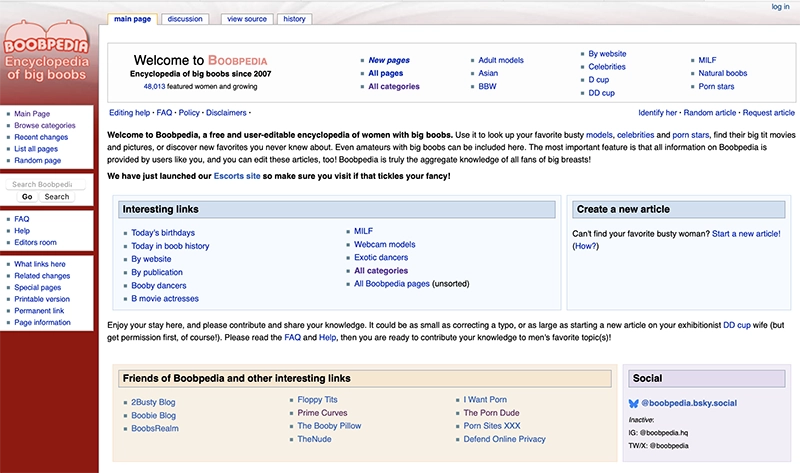This screenshot has height=473, width=800.
Task: Go to a Random page via sidebar
Action: pyautogui.click(x=37, y=160)
